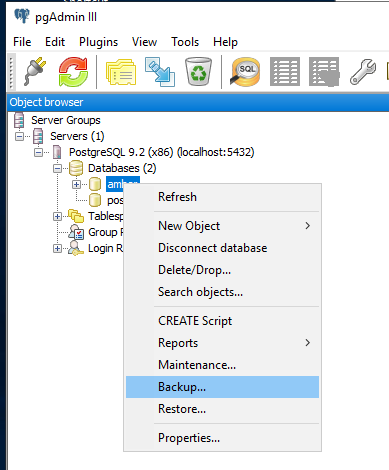Screen dimensions: 389x470
Task: Open the Tools menu
Action: [x=185, y=42]
